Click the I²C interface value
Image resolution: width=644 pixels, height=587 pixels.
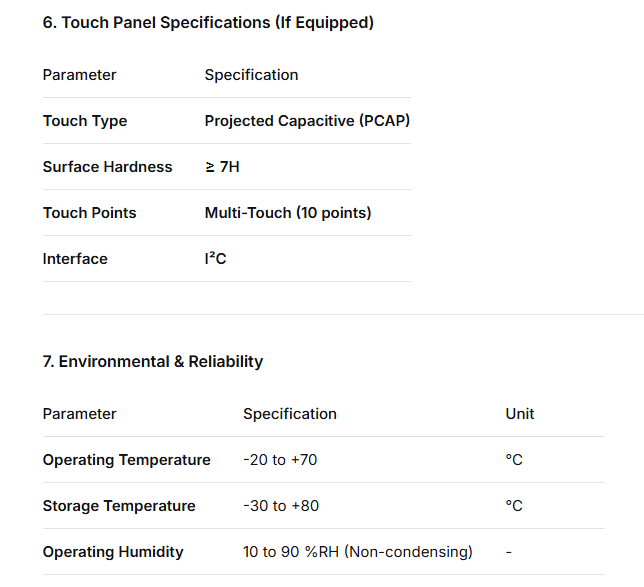[x=215, y=259]
